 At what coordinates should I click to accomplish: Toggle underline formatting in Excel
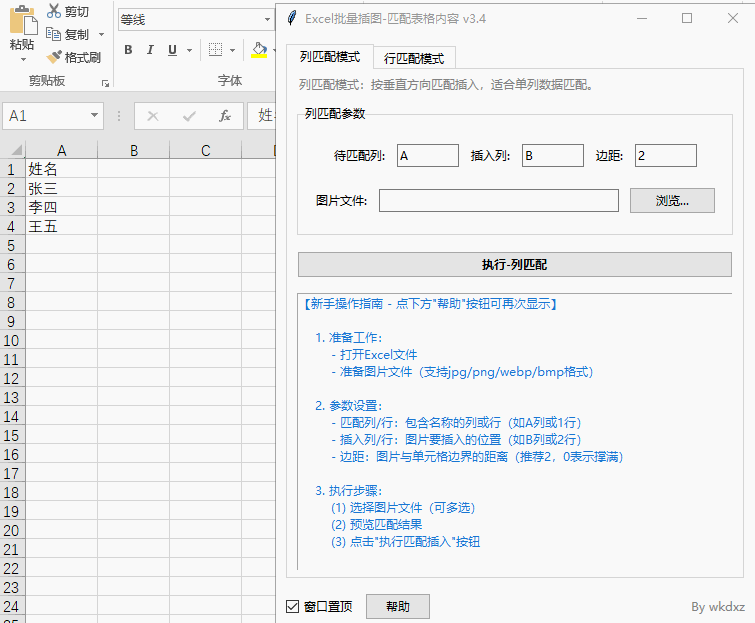pyautogui.click(x=172, y=50)
